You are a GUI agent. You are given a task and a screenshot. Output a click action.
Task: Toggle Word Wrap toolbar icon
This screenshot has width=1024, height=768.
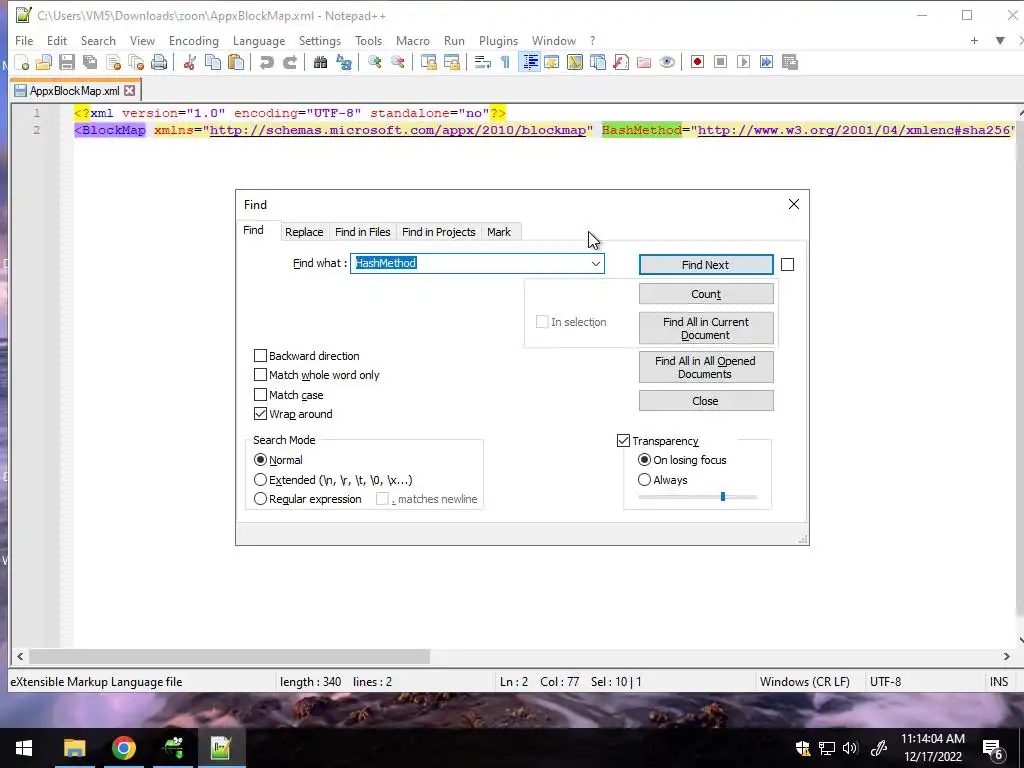coord(483,62)
